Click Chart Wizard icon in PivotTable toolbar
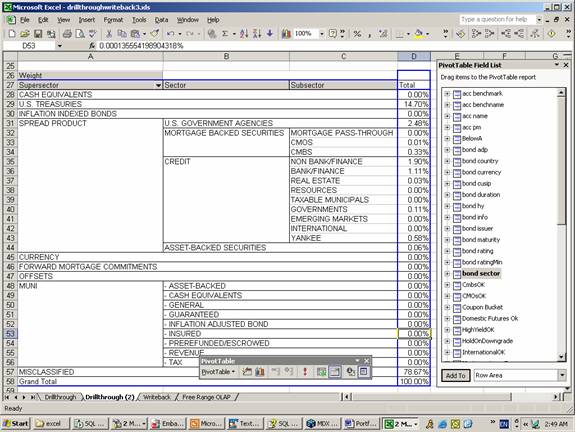 [260, 371]
